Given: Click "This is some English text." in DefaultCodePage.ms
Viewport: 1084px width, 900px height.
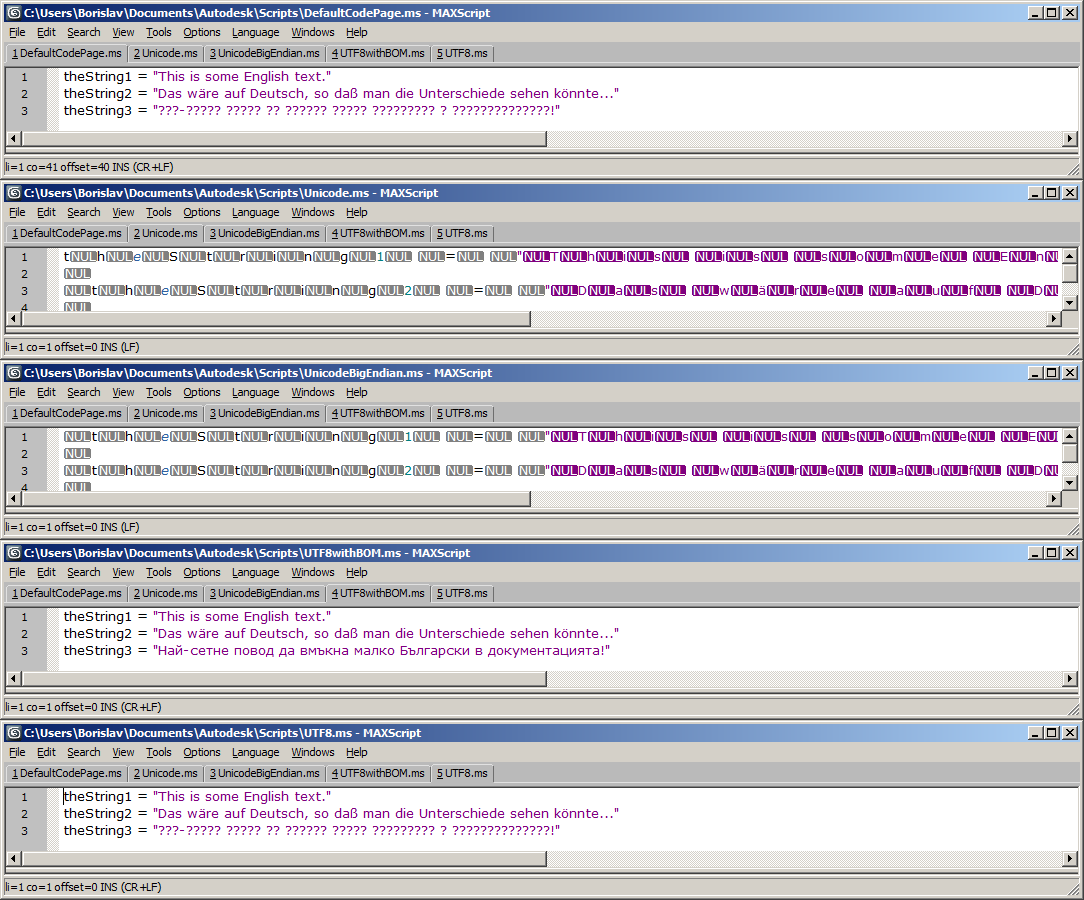Looking at the screenshot, I should tap(242, 77).
